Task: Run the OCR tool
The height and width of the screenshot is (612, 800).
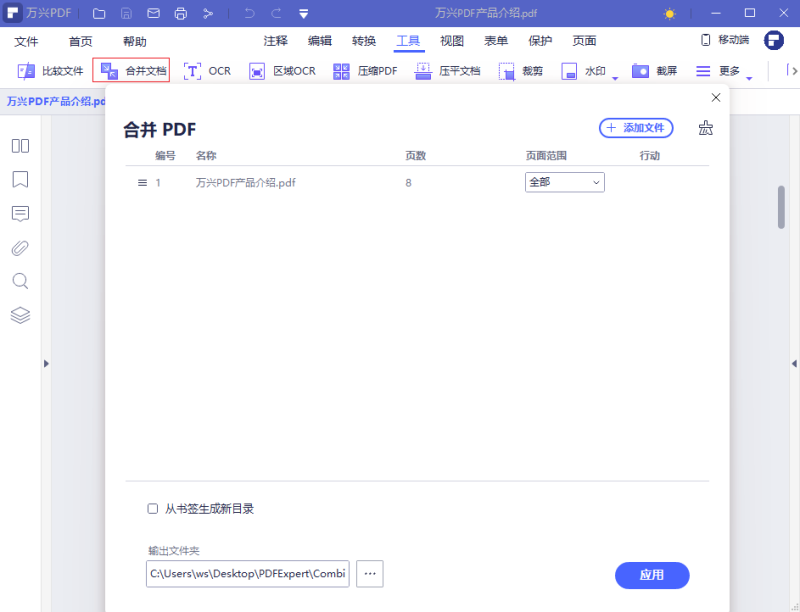Action: pyautogui.click(x=207, y=71)
